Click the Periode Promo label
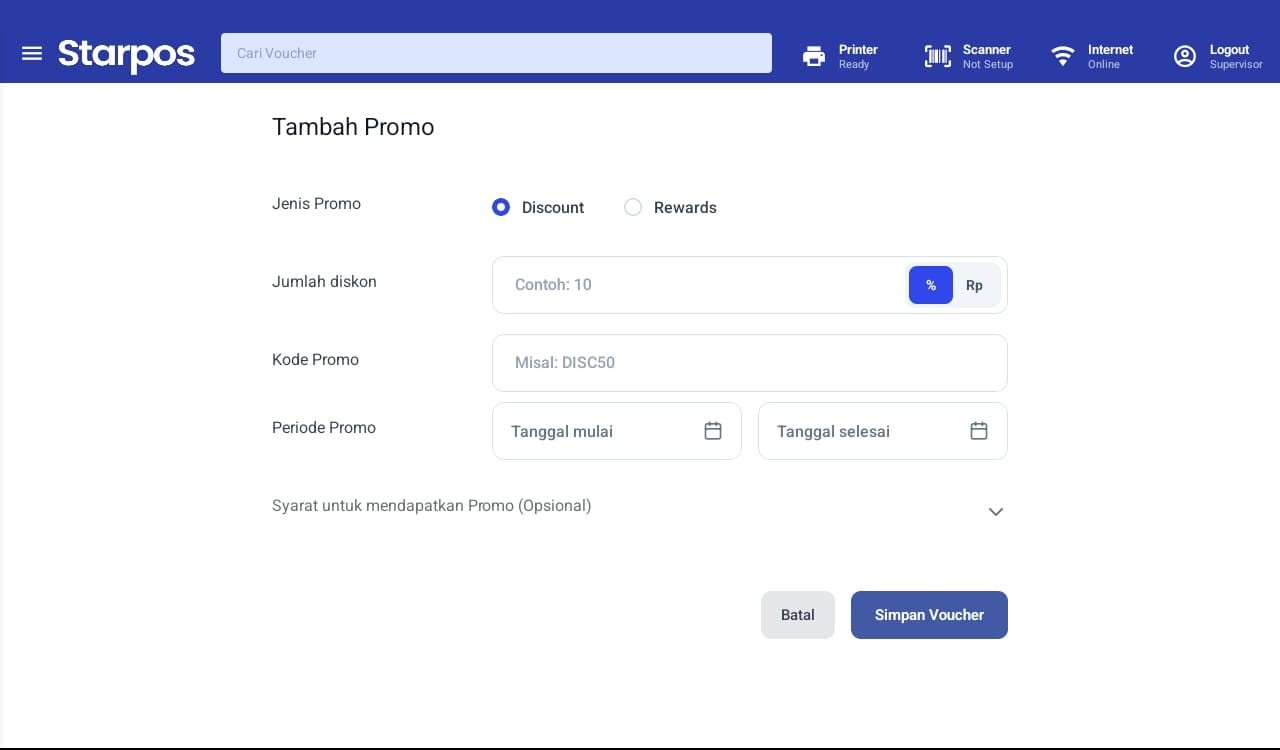This screenshot has height=750, width=1280. pyautogui.click(x=324, y=428)
